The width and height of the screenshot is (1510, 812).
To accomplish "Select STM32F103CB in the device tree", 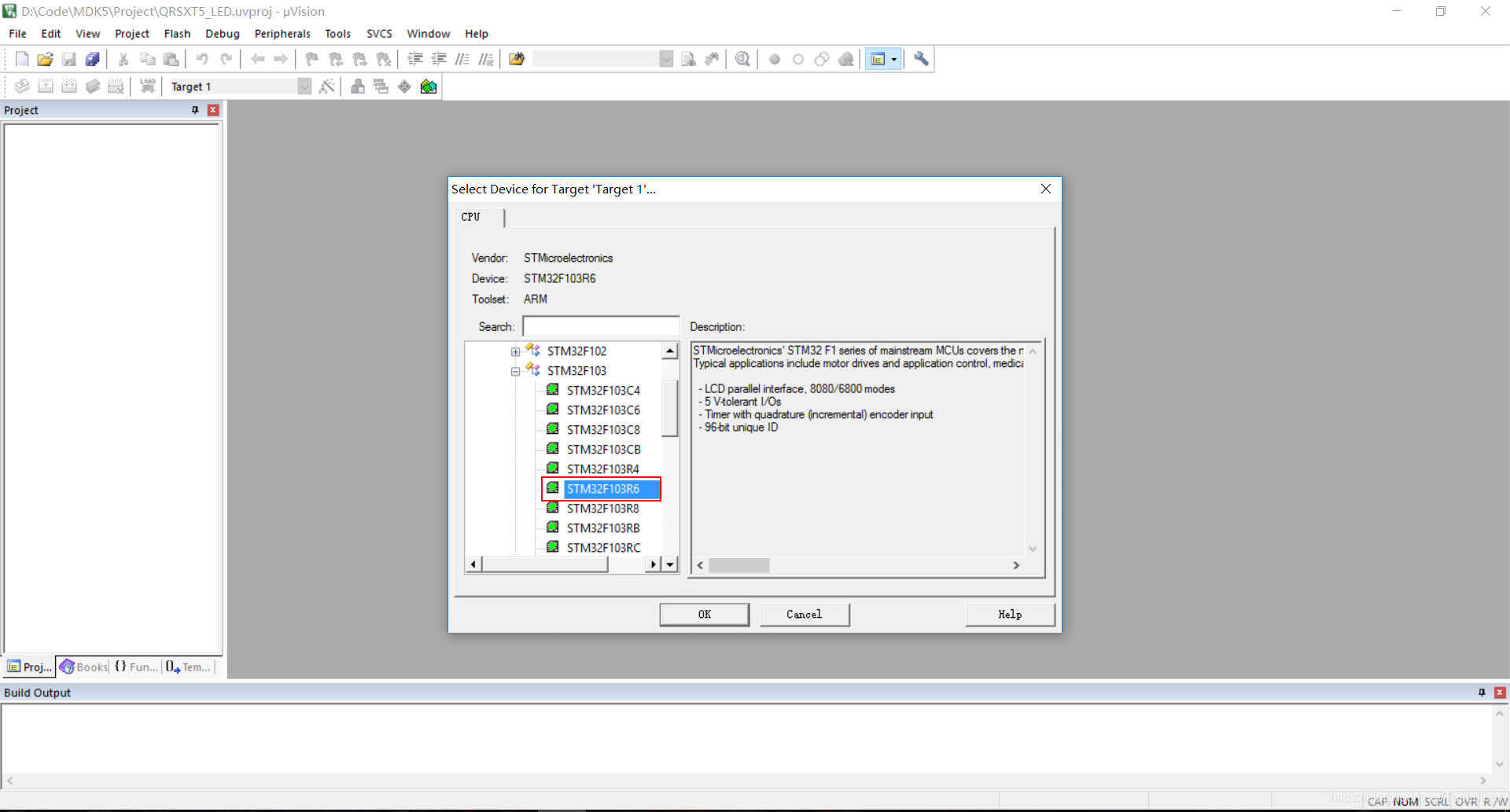I will [603, 450].
